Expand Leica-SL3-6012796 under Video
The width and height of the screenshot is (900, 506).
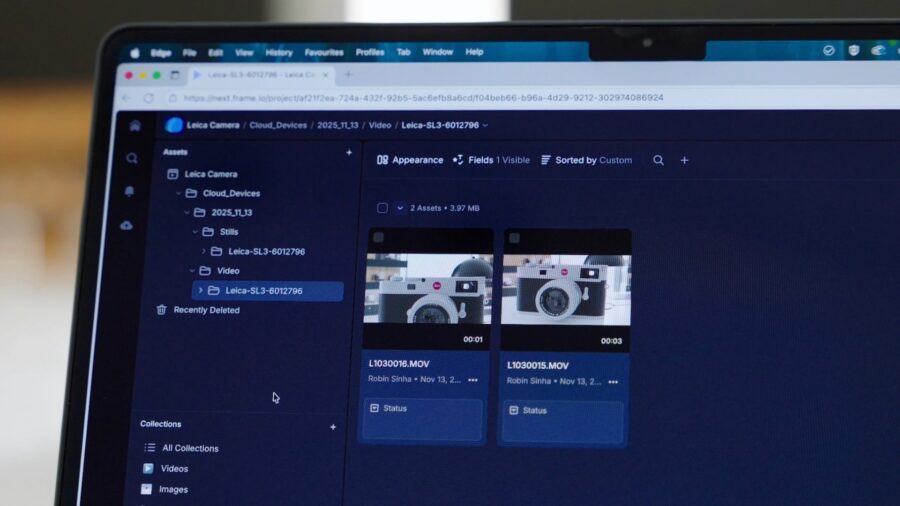click(200, 291)
